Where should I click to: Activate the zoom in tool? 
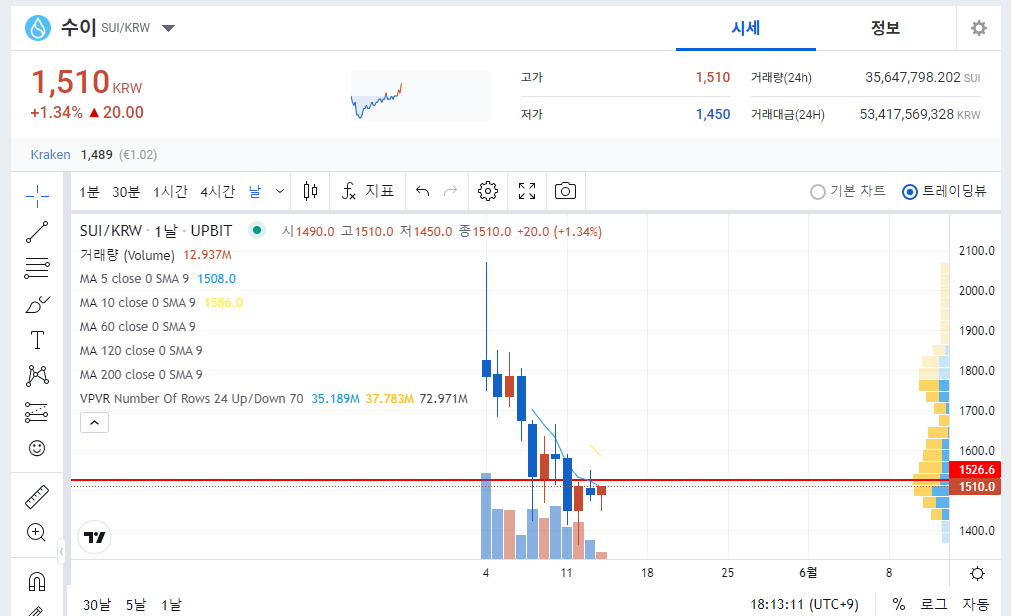(x=36, y=533)
